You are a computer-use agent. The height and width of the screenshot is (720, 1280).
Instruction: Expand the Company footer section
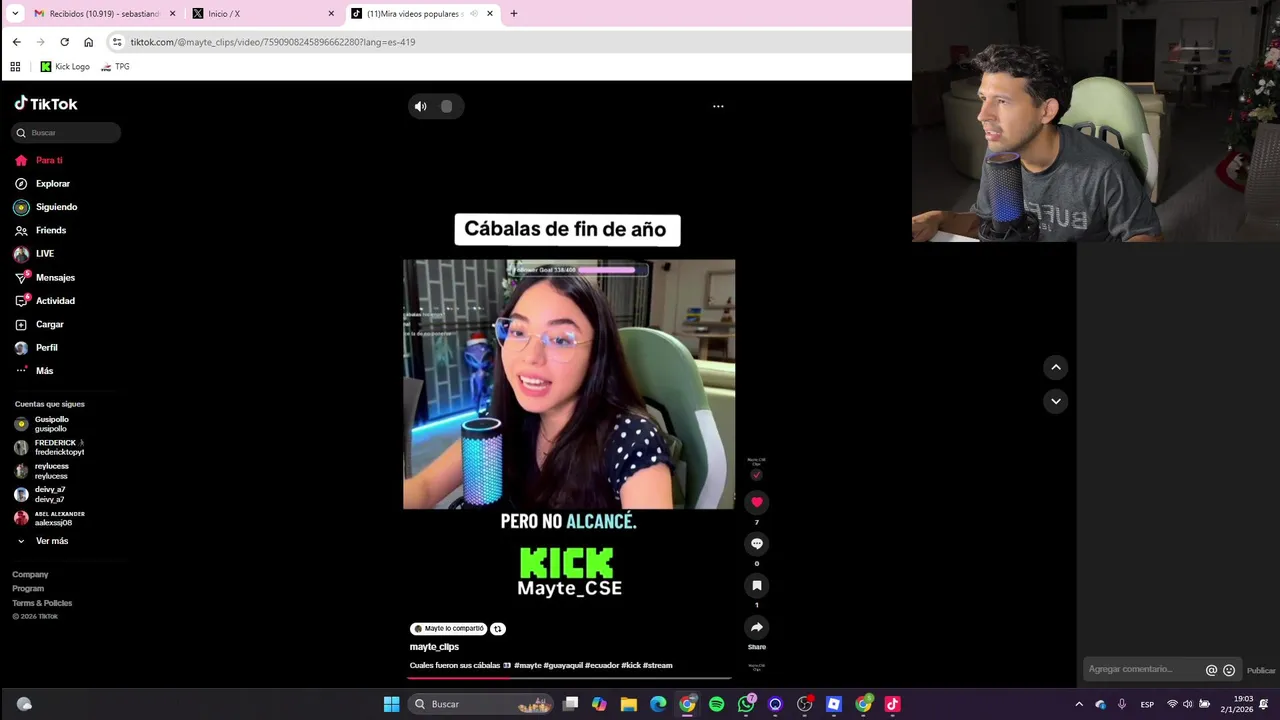[30, 575]
